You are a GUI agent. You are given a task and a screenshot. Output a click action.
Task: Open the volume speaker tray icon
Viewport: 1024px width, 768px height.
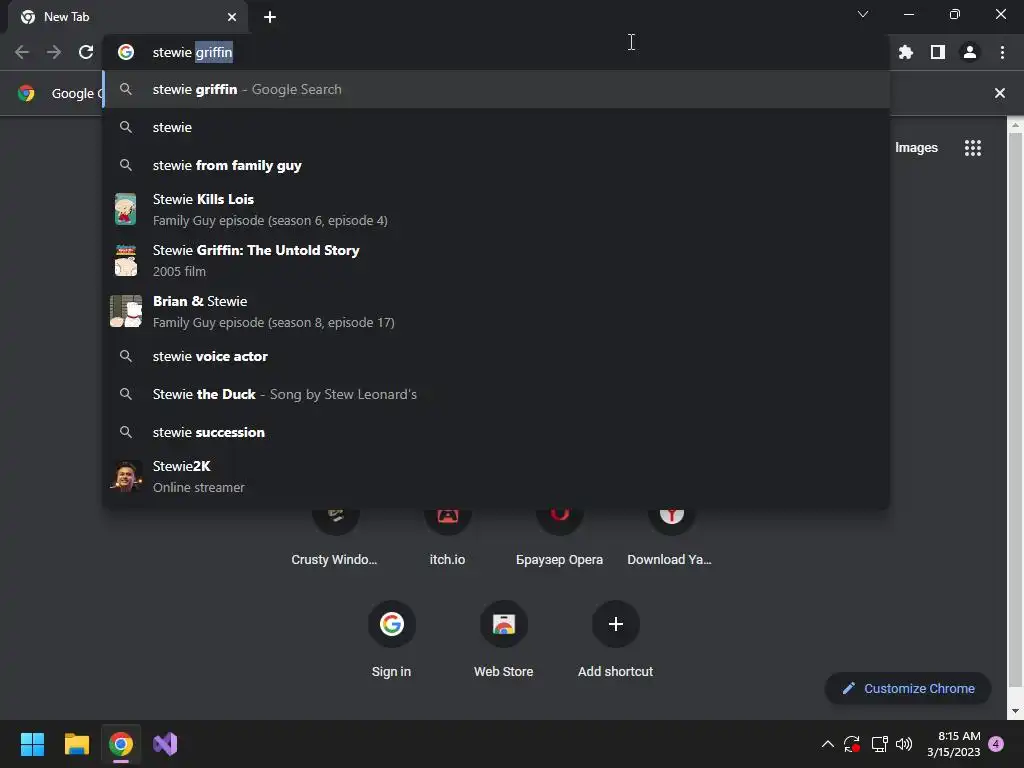(904, 744)
